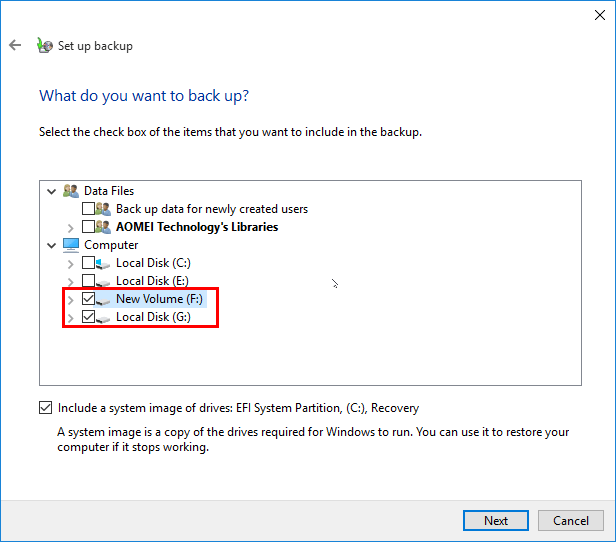Expand the Local Disk (C:) node
The width and height of the screenshot is (616, 542).
[70, 263]
